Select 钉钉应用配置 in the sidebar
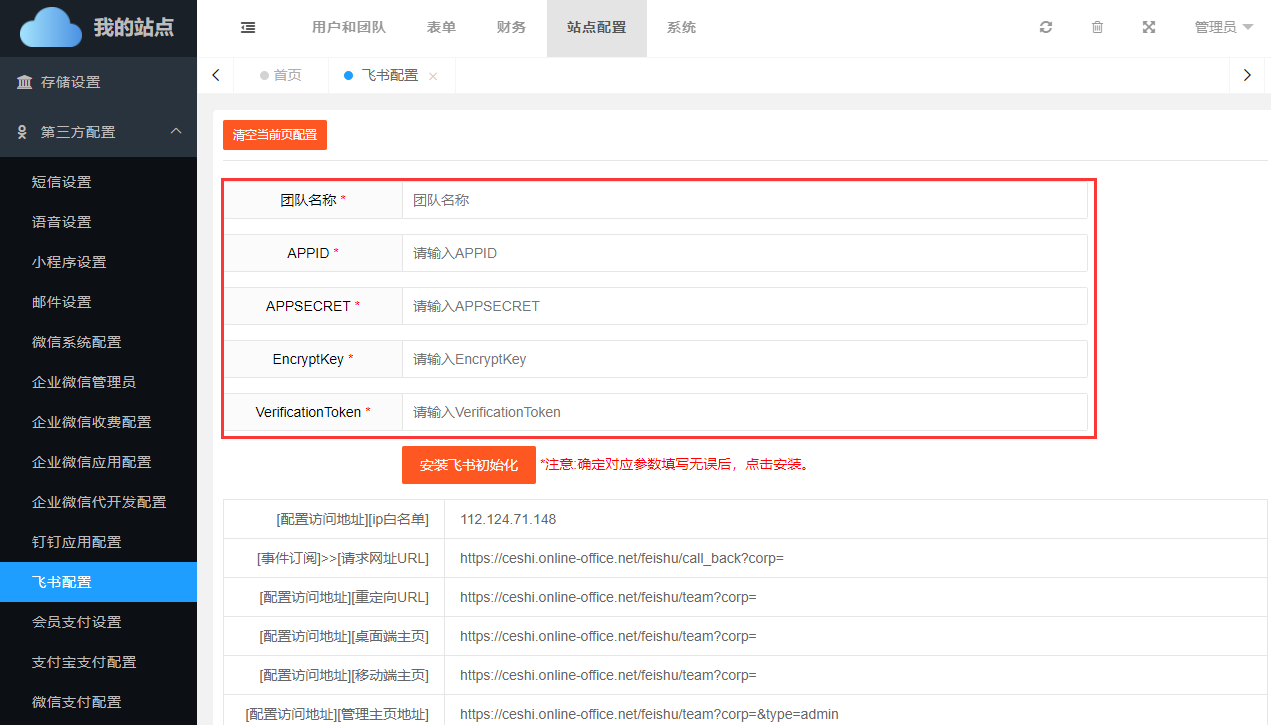The width and height of the screenshot is (1271, 725). pyautogui.click(x=76, y=542)
